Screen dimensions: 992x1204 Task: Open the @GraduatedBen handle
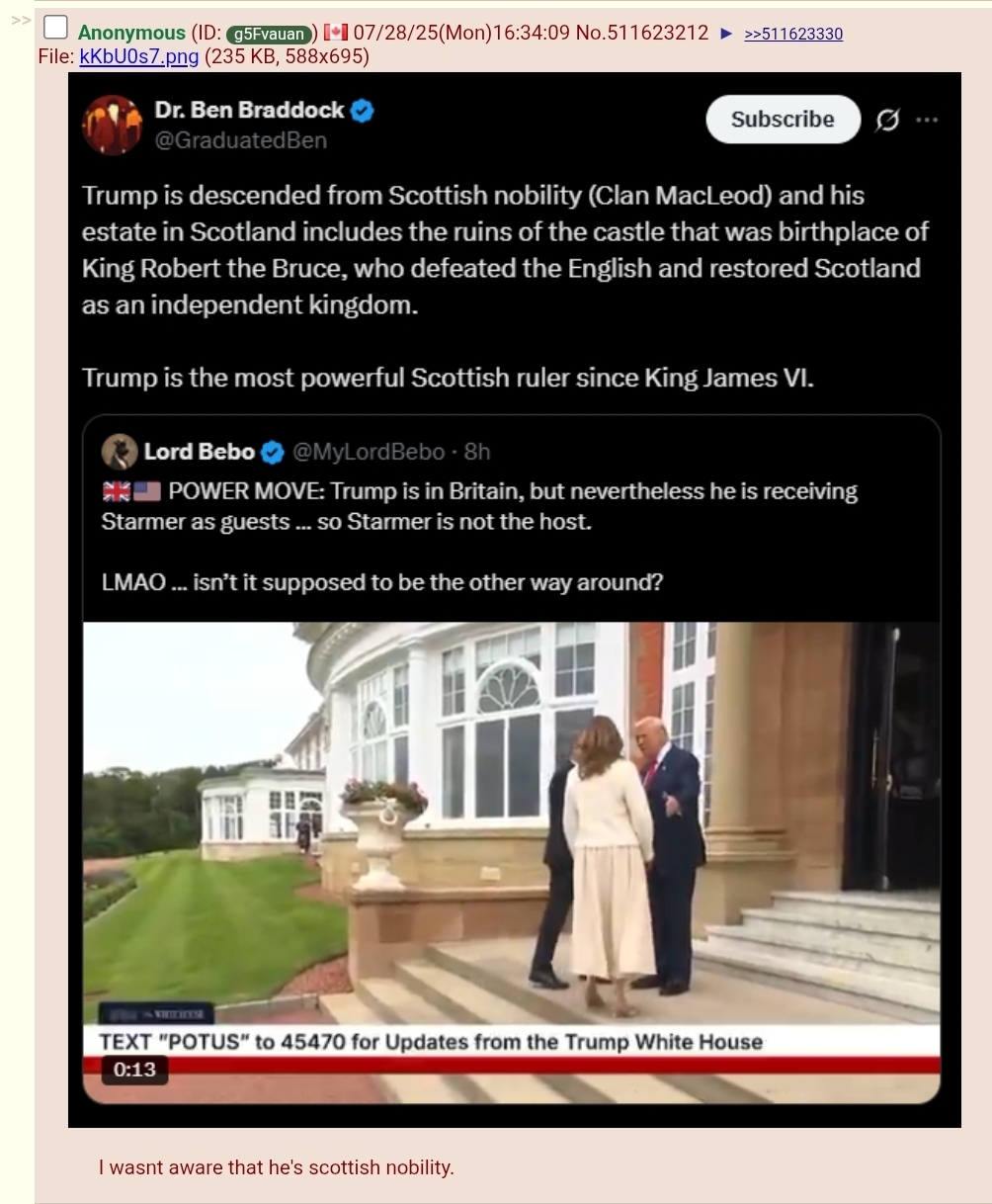click(x=240, y=140)
